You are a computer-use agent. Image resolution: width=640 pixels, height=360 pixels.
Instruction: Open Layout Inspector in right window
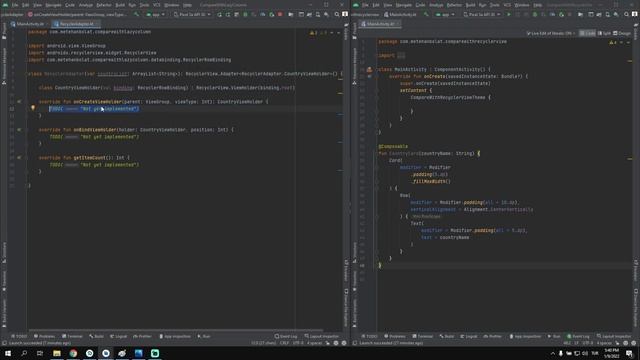[614, 336]
